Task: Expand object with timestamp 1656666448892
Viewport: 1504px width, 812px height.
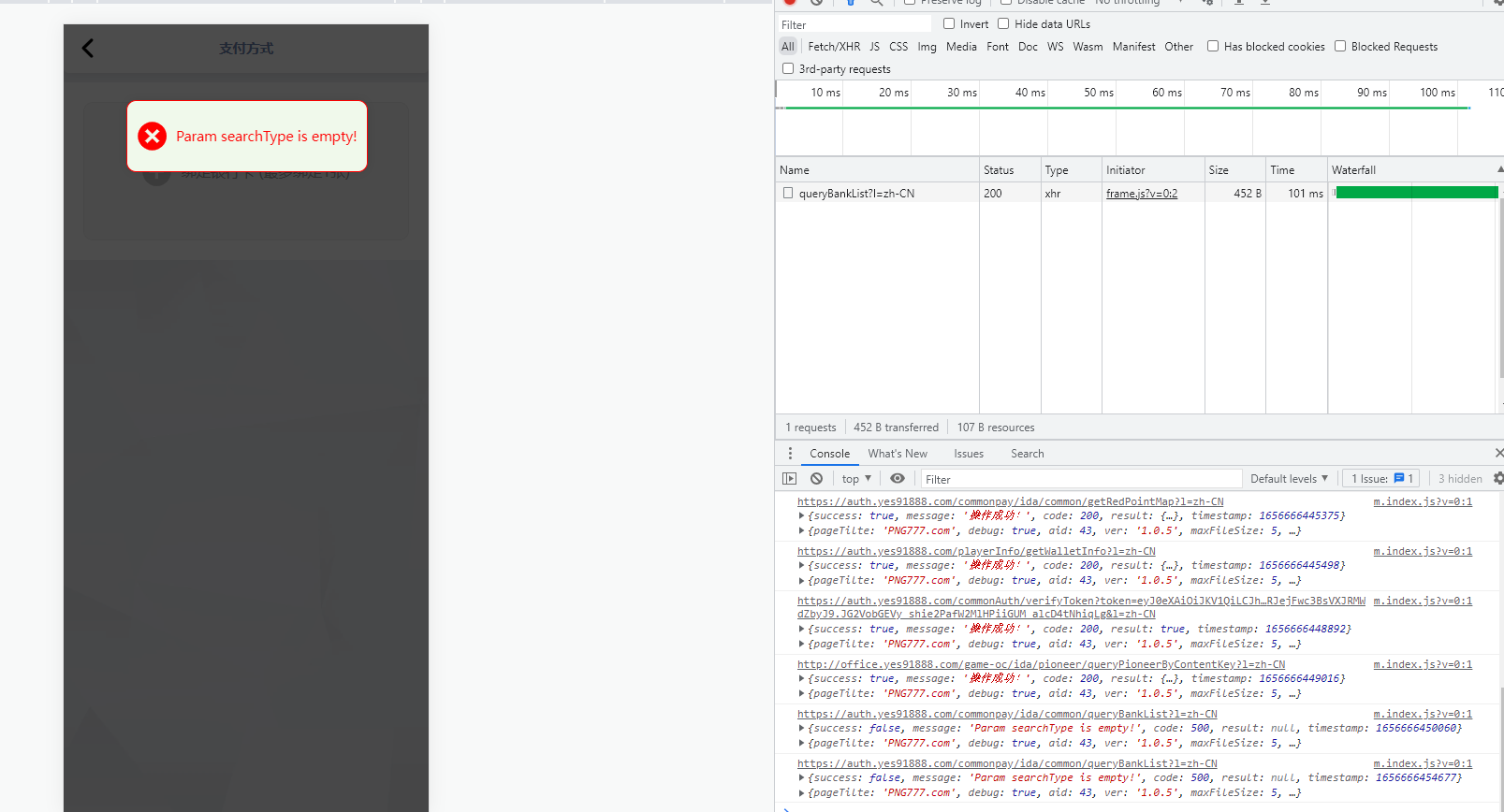Action: pyautogui.click(x=801, y=630)
